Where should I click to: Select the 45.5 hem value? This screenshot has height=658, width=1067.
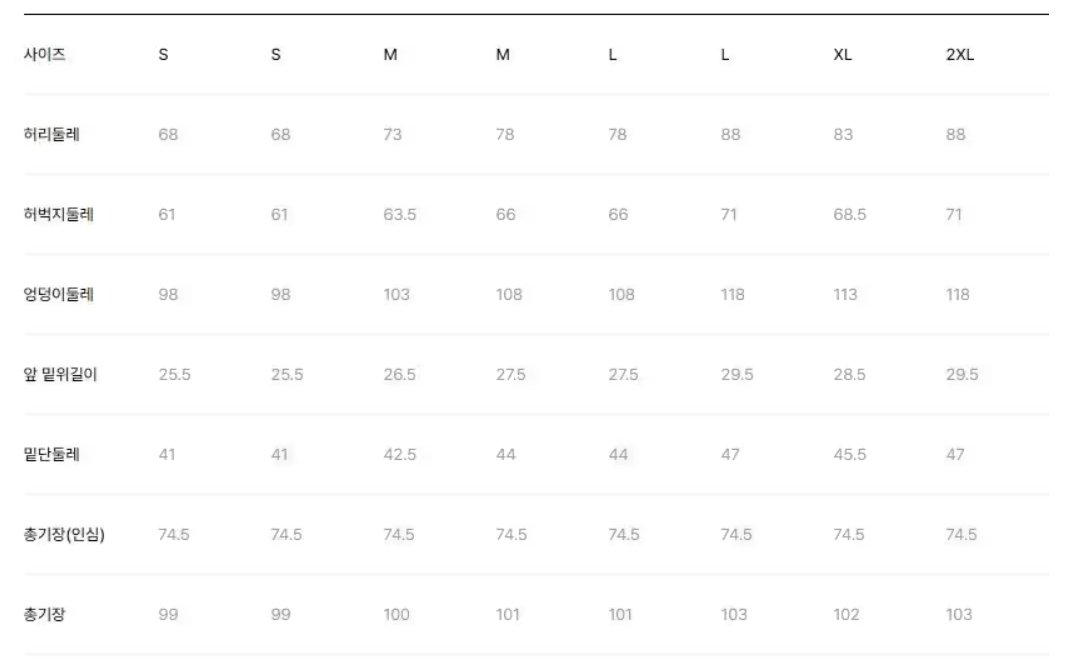(849, 455)
